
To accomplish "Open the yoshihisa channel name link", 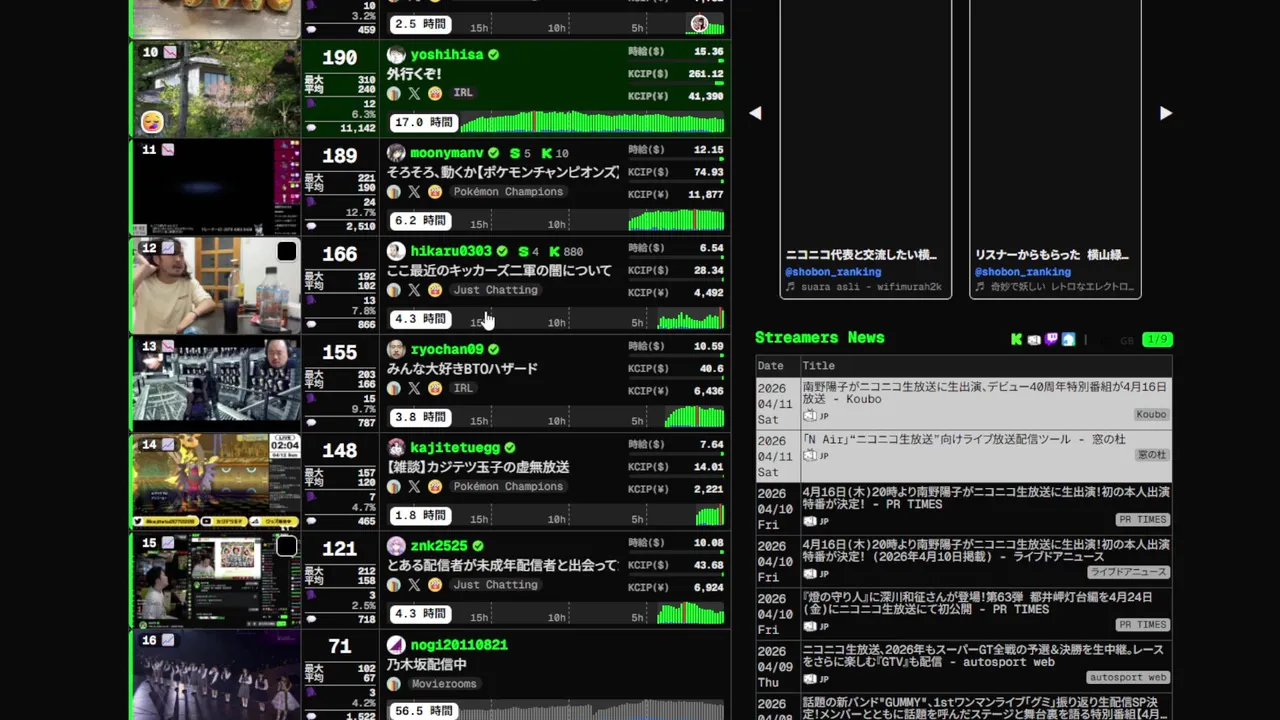I will tap(447, 54).
